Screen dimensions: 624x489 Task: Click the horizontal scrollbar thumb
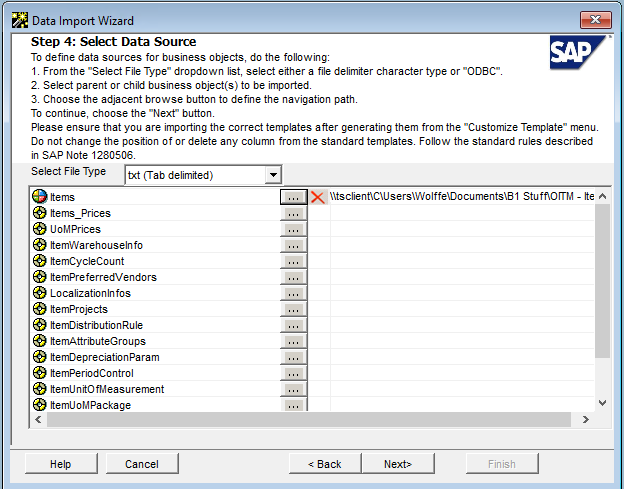click(x=309, y=419)
